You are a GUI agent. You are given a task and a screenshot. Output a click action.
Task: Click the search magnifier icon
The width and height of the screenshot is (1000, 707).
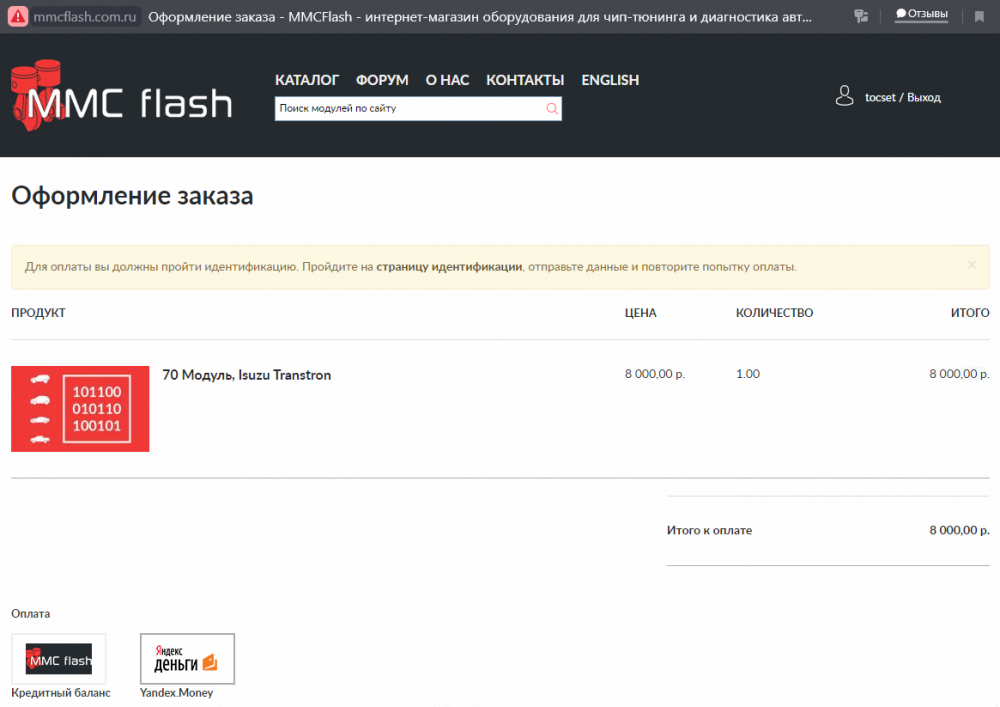(551, 109)
